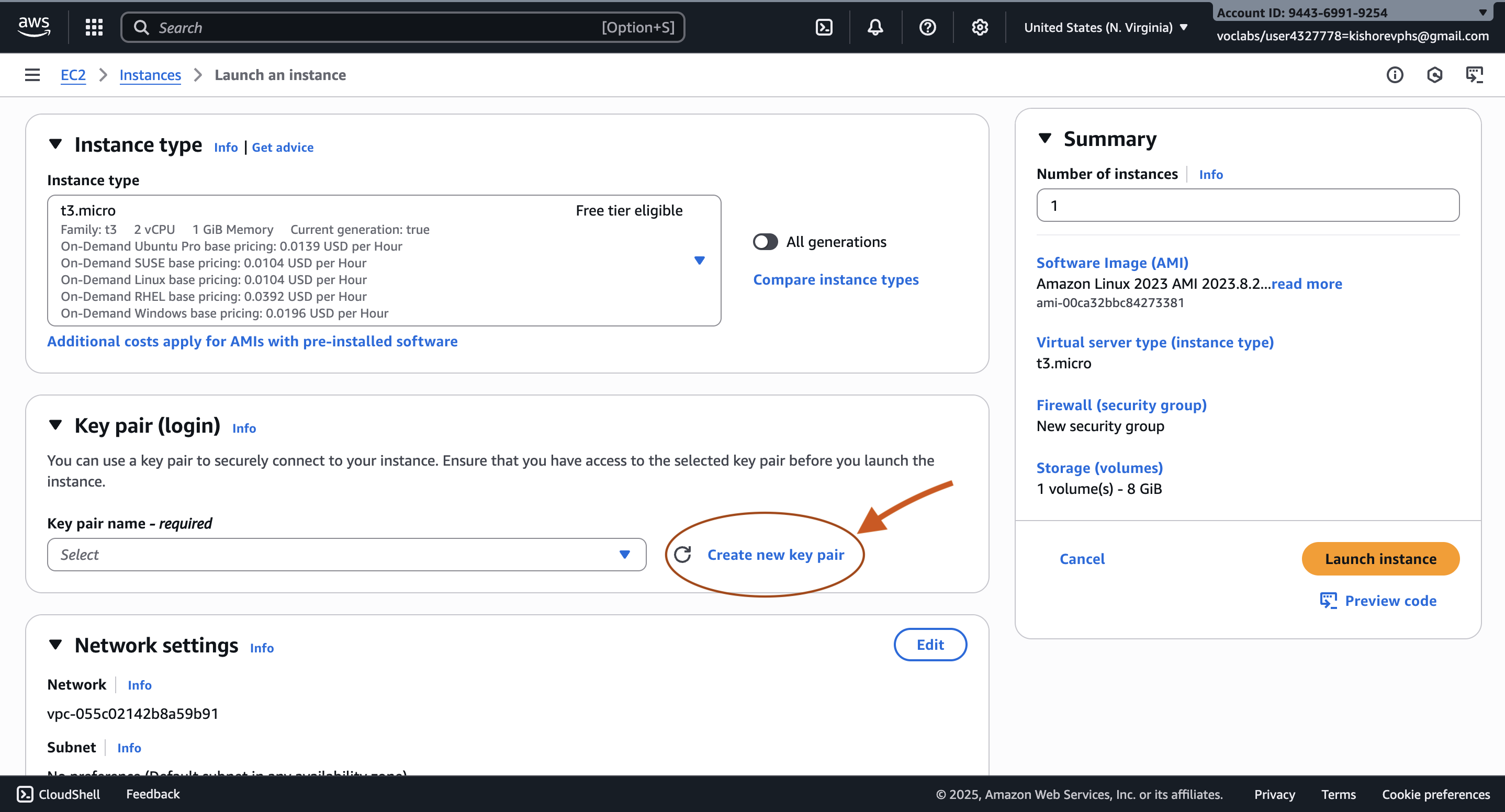Screen dimensions: 1505x812
Task: Open the key pair Select dropdown
Action: pyautogui.click(x=347, y=555)
